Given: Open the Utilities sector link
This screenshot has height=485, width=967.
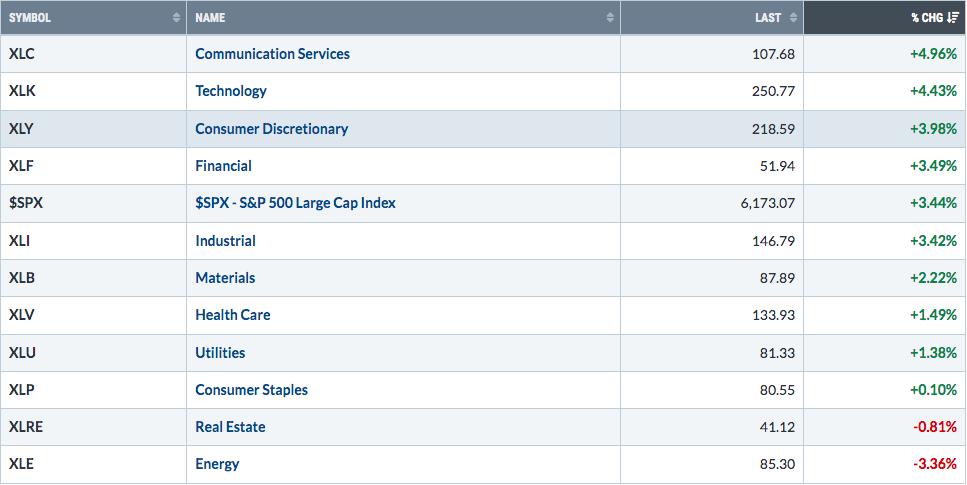Looking at the screenshot, I should pos(220,353).
